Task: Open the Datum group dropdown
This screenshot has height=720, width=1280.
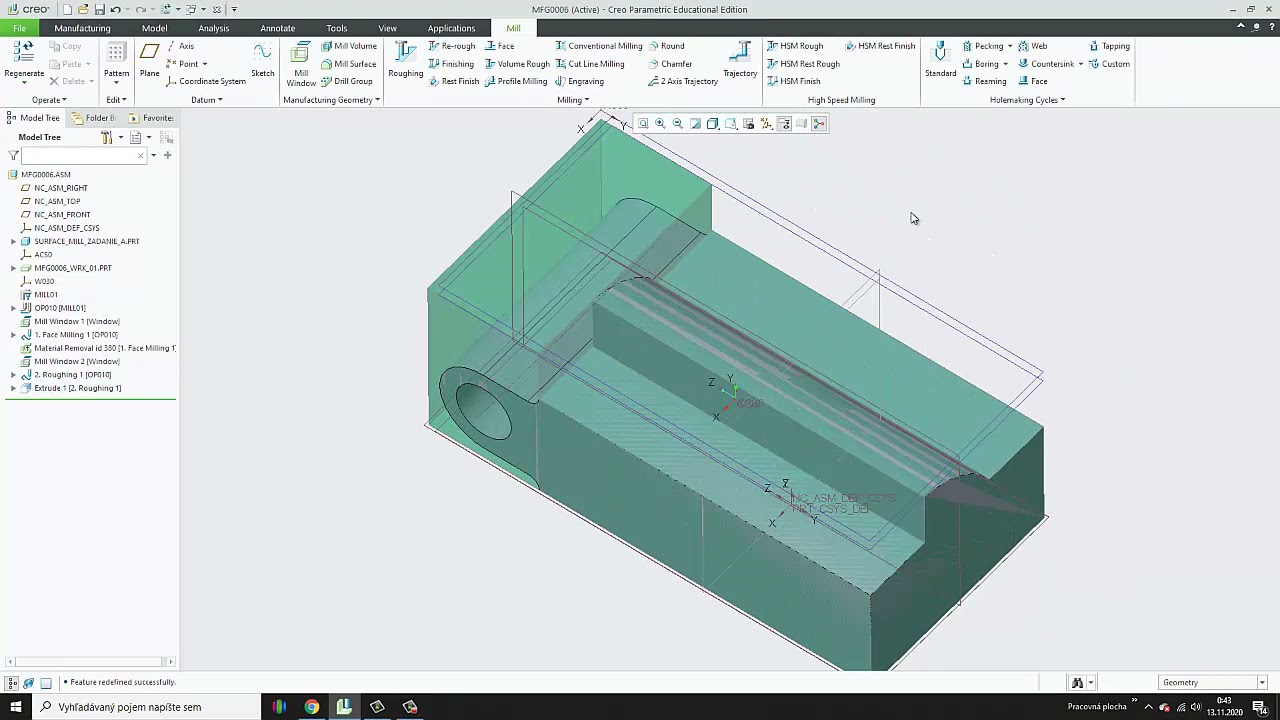Action: click(x=206, y=100)
